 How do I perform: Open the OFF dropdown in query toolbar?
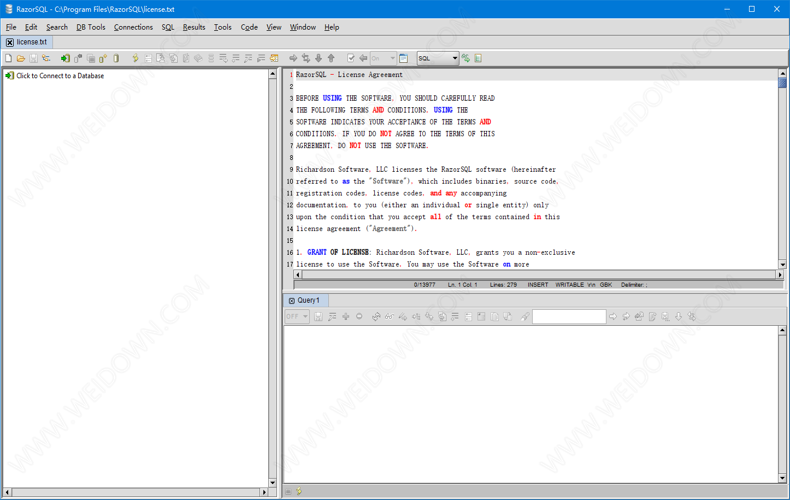(x=297, y=317)
